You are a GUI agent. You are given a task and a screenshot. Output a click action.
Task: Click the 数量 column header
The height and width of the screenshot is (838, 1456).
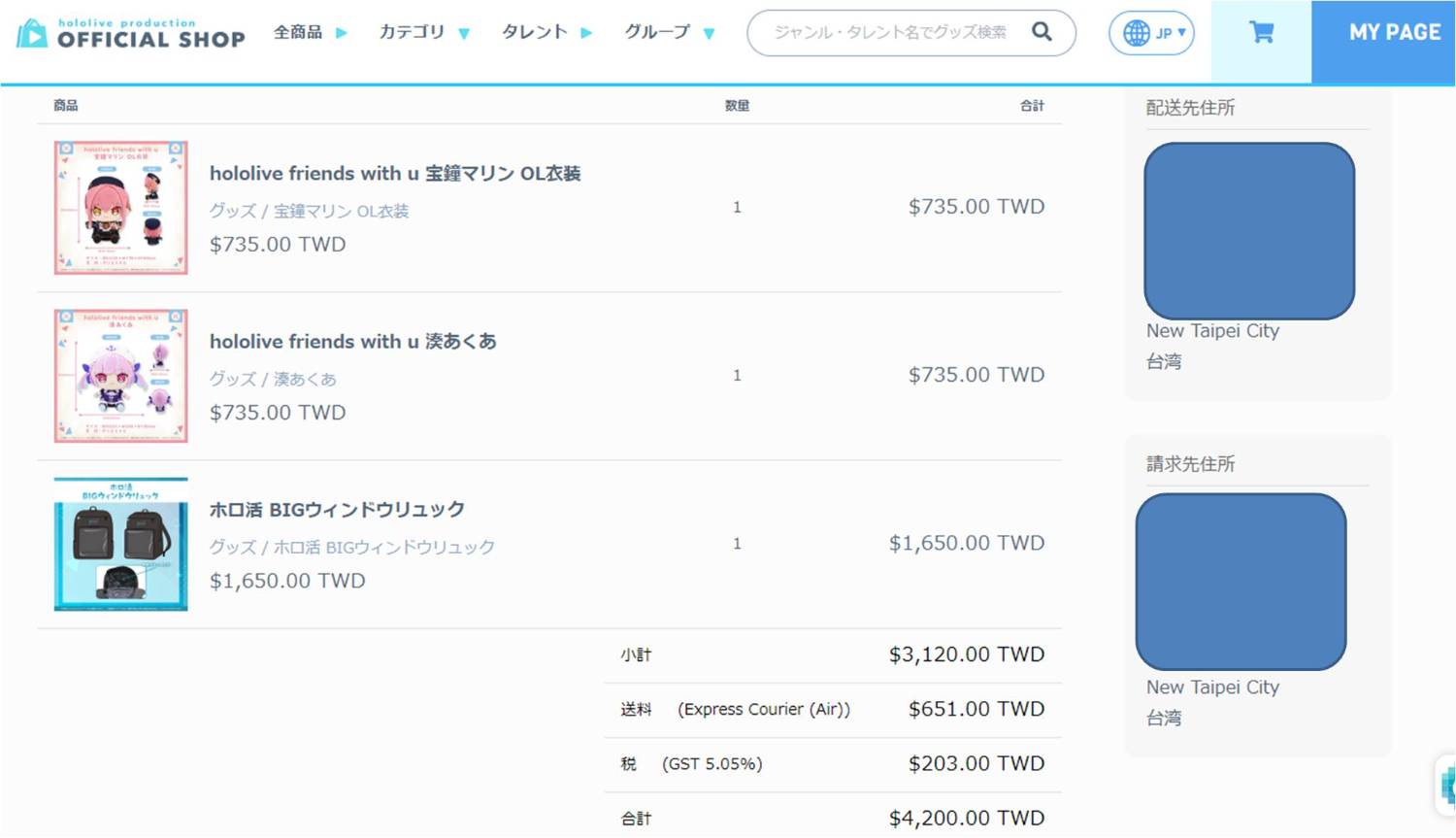click(x=737, y=105)
